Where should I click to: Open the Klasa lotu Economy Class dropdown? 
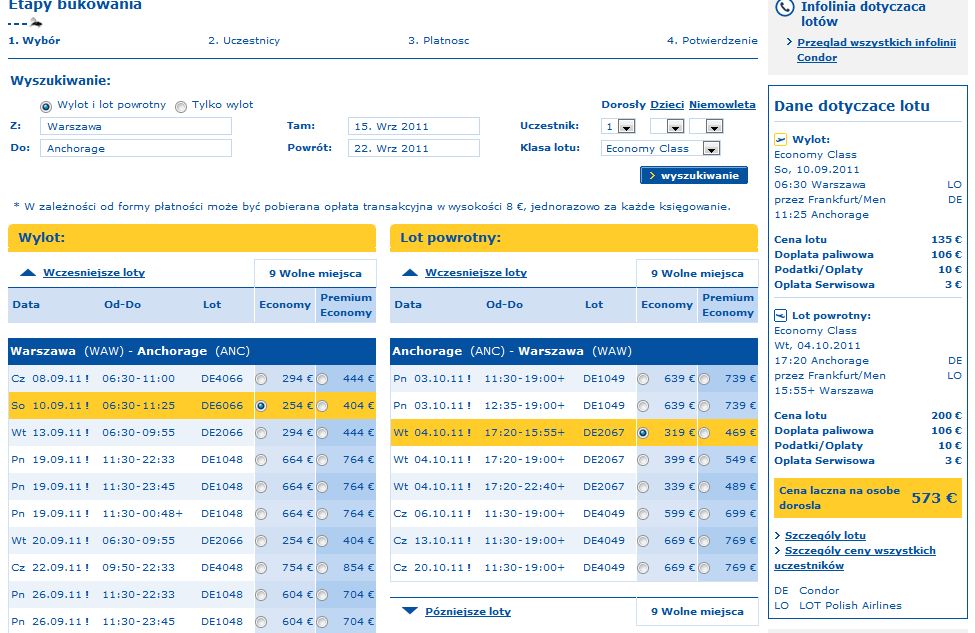click(711, 149)
